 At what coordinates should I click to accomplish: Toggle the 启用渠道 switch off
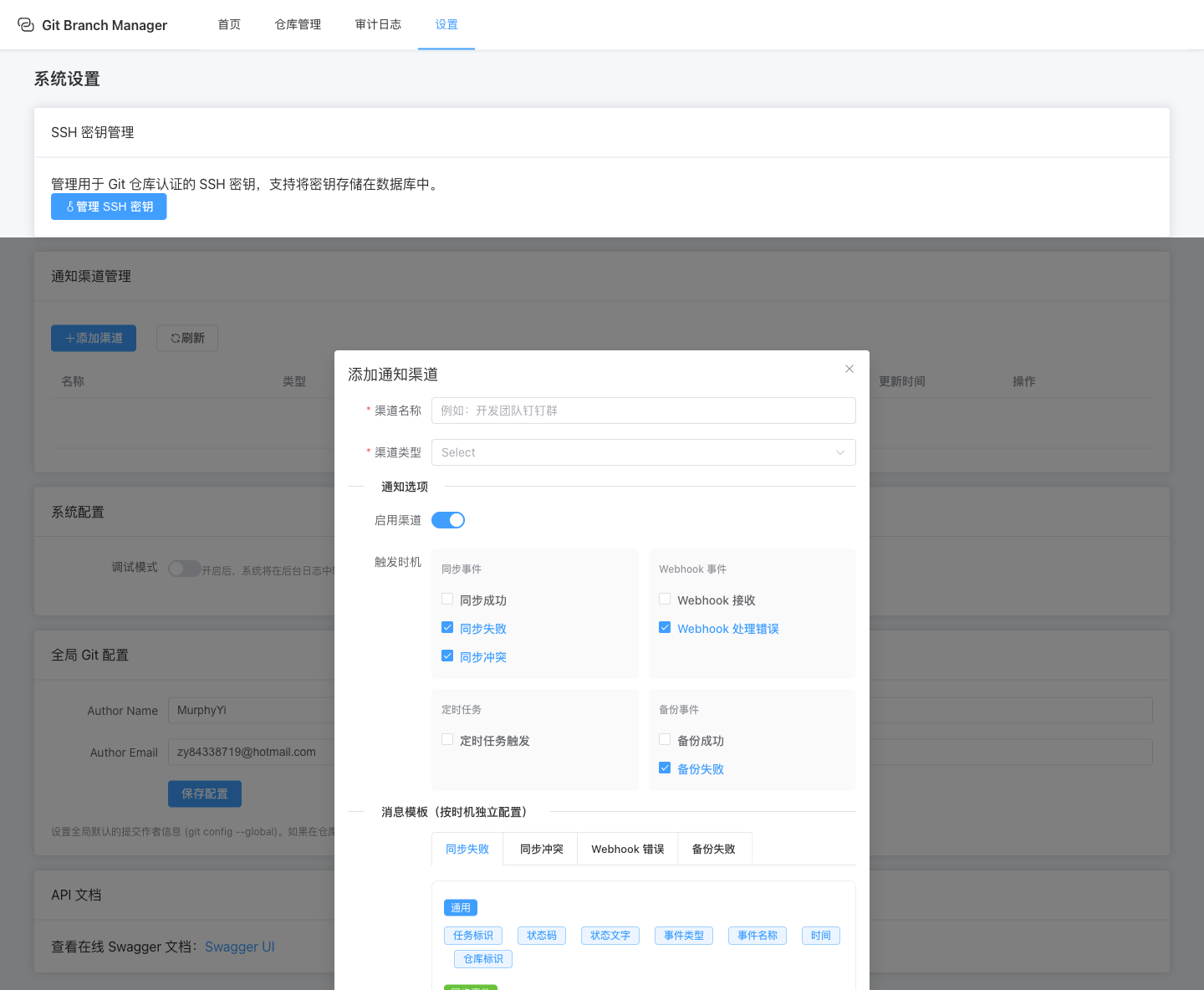point(448,520)
